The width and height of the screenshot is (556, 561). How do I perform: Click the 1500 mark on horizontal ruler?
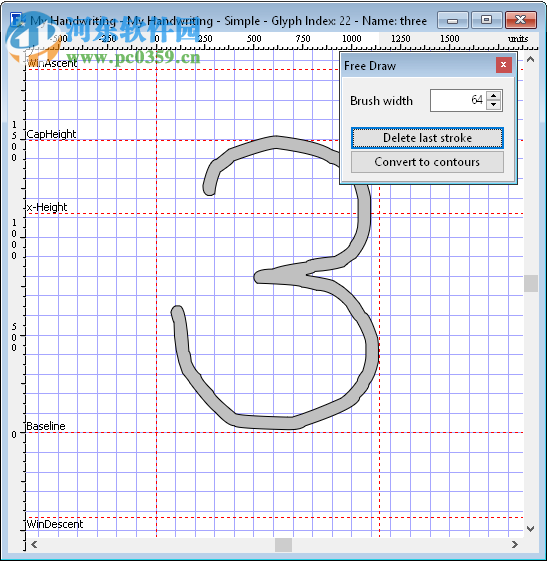450,39
